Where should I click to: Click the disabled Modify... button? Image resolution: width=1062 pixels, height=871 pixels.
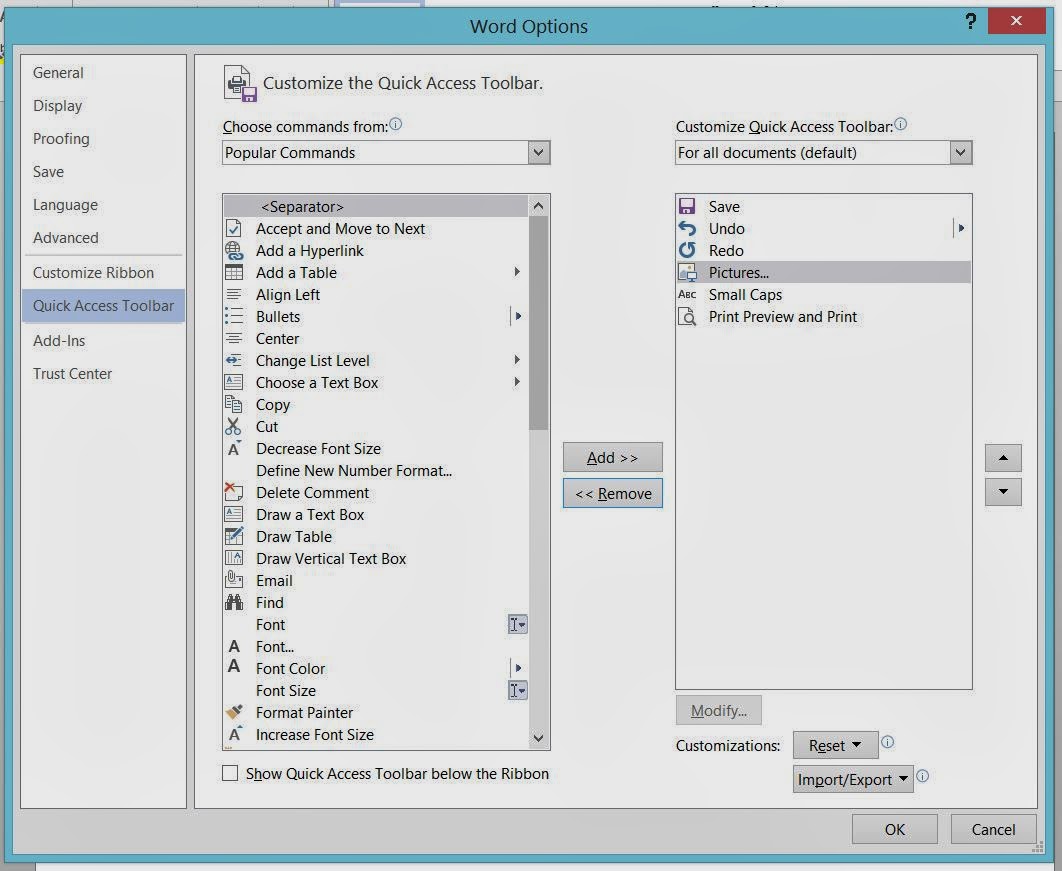pyautogui.click(x=719, y=710)
